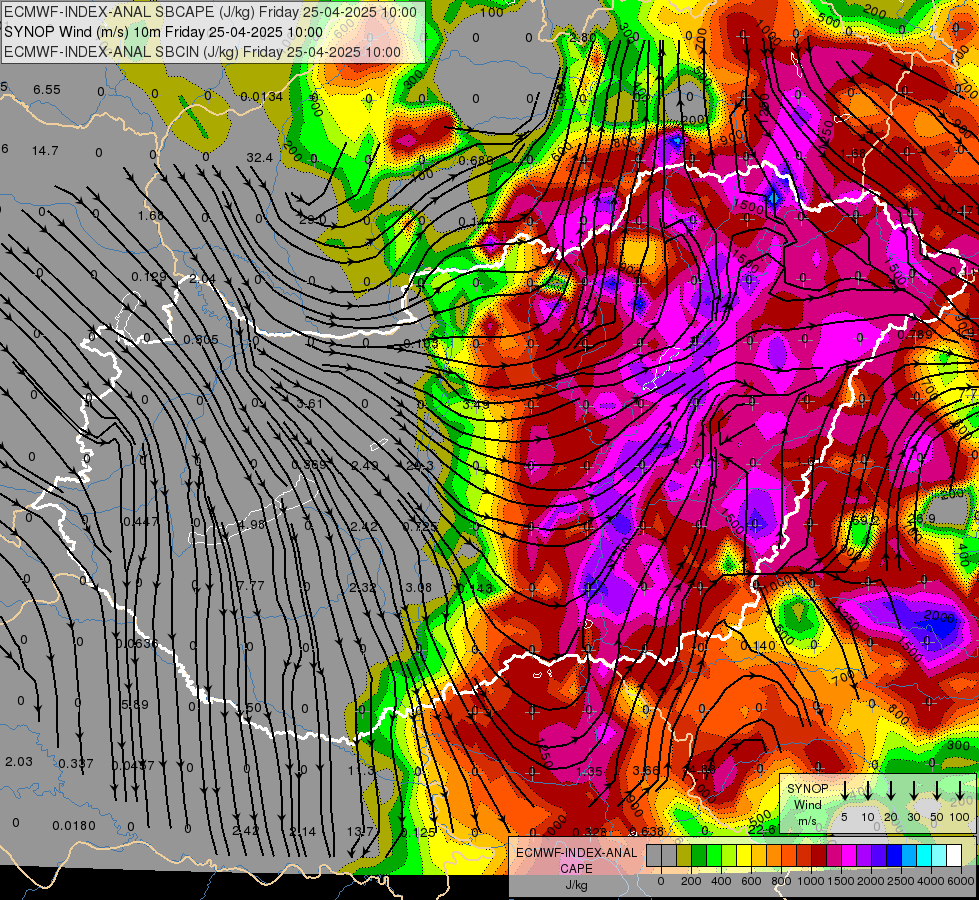979x900 pixels.
Task: Pick the olive swatch in the CAPE legend
Action: 684,856
